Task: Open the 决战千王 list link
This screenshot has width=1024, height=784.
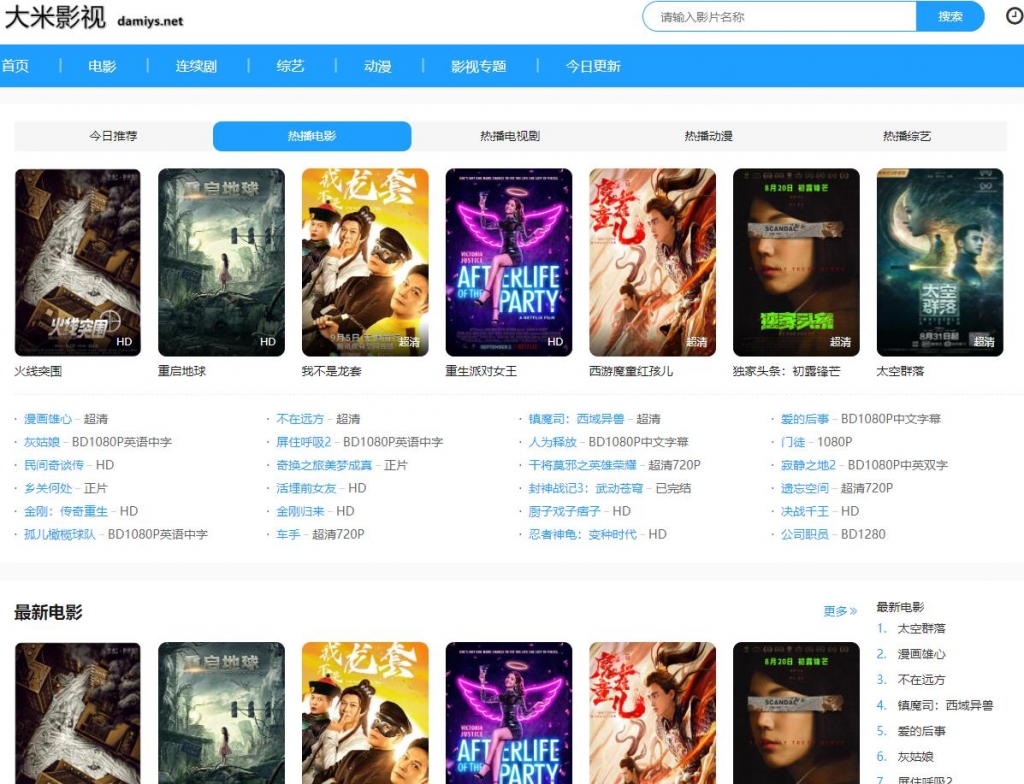Action: tap(805, 511)
